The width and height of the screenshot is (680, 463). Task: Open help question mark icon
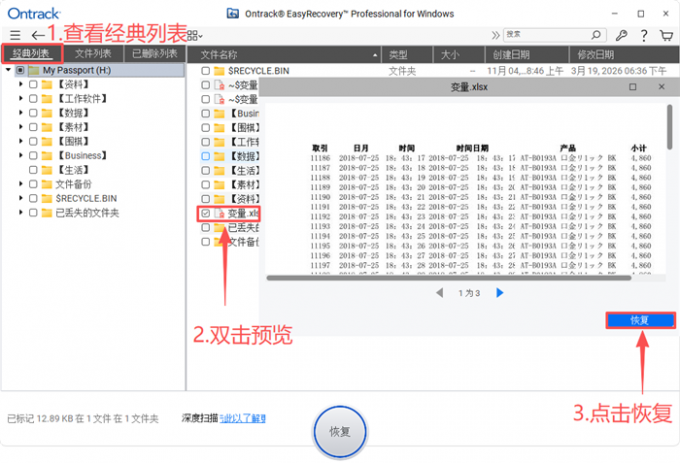tap(644, 35)
